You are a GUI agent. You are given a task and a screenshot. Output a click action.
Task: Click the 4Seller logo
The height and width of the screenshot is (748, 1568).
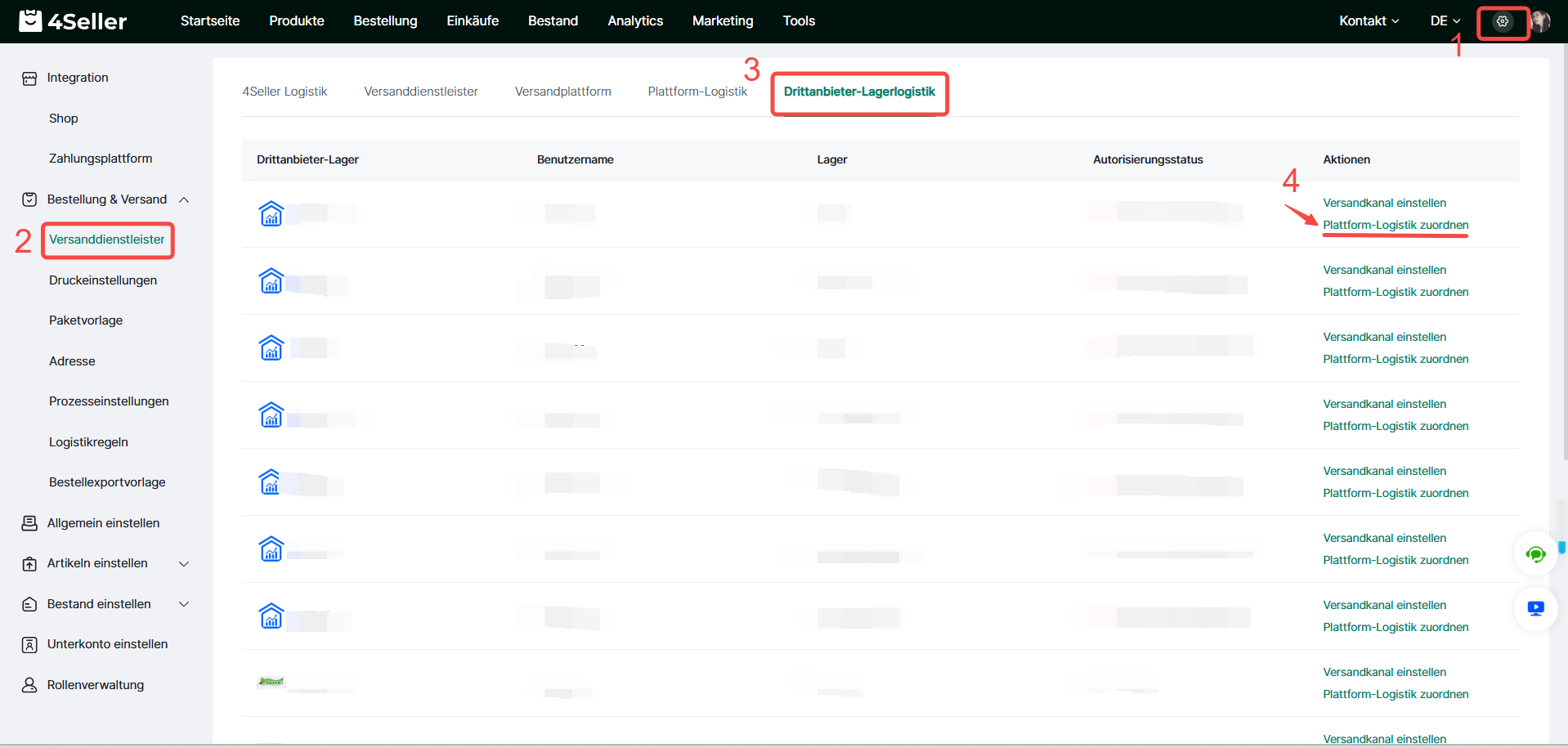tap(74, 21)
